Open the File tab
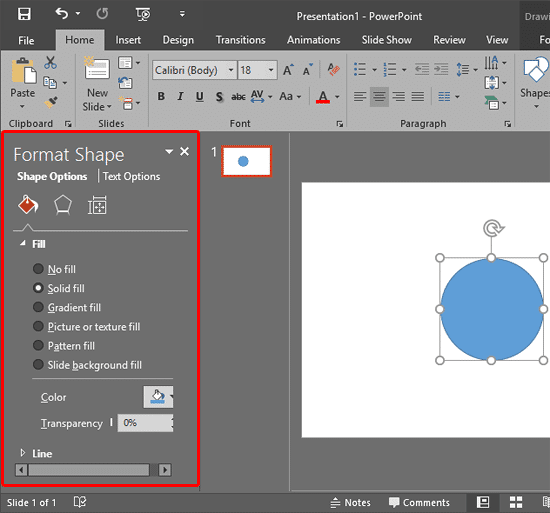Viewport: 550px width, 513px height. (26, 40)
